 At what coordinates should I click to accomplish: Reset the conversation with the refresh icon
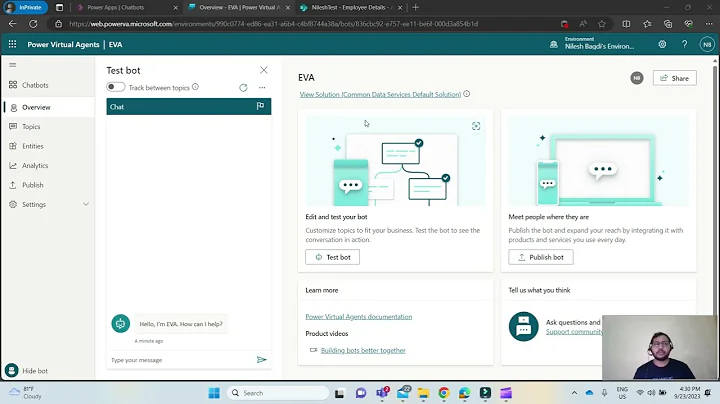click(x=243, y=87)
